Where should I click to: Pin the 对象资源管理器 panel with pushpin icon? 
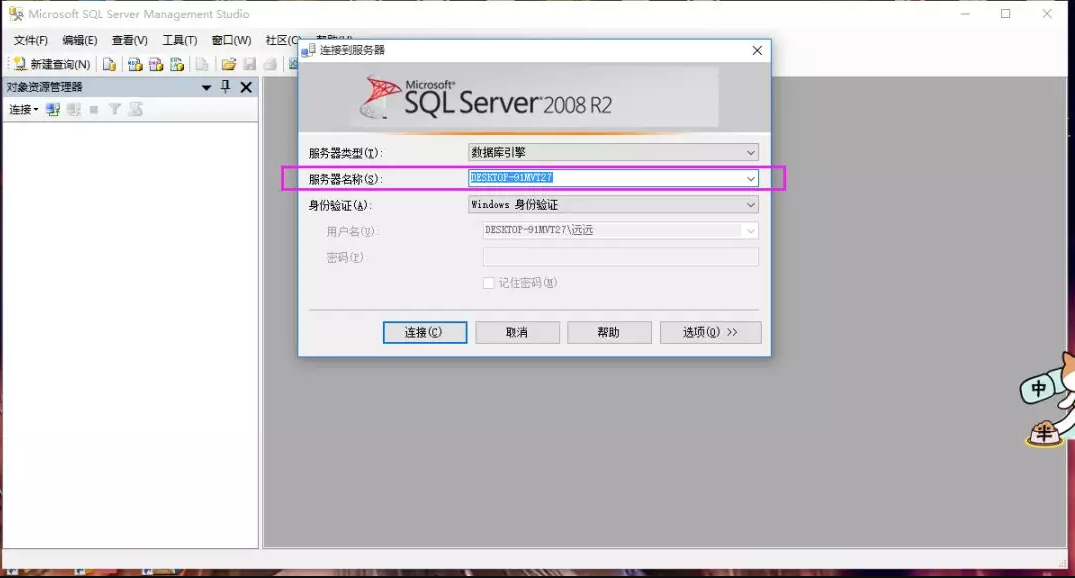click(x=226, y=87)
